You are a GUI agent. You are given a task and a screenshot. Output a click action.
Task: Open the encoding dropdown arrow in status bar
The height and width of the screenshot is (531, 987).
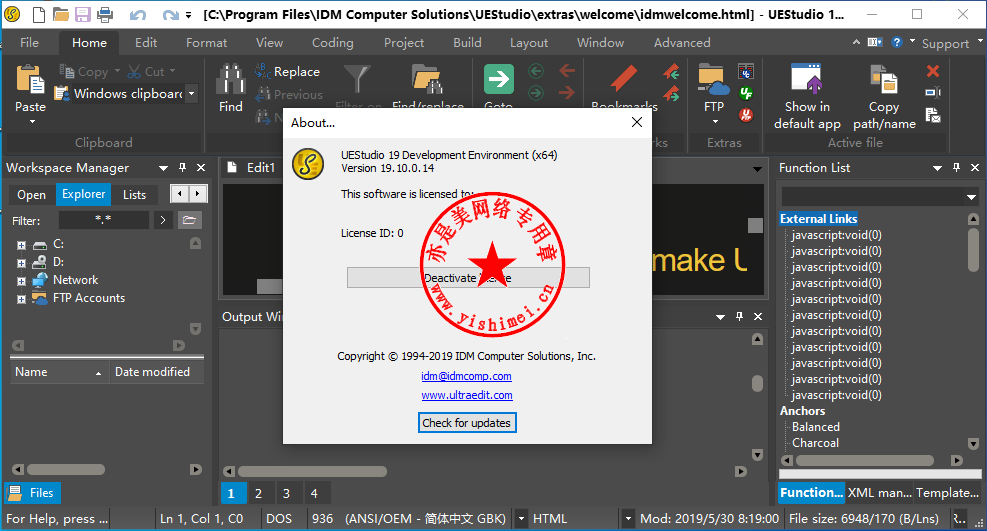tap(521, 519)
